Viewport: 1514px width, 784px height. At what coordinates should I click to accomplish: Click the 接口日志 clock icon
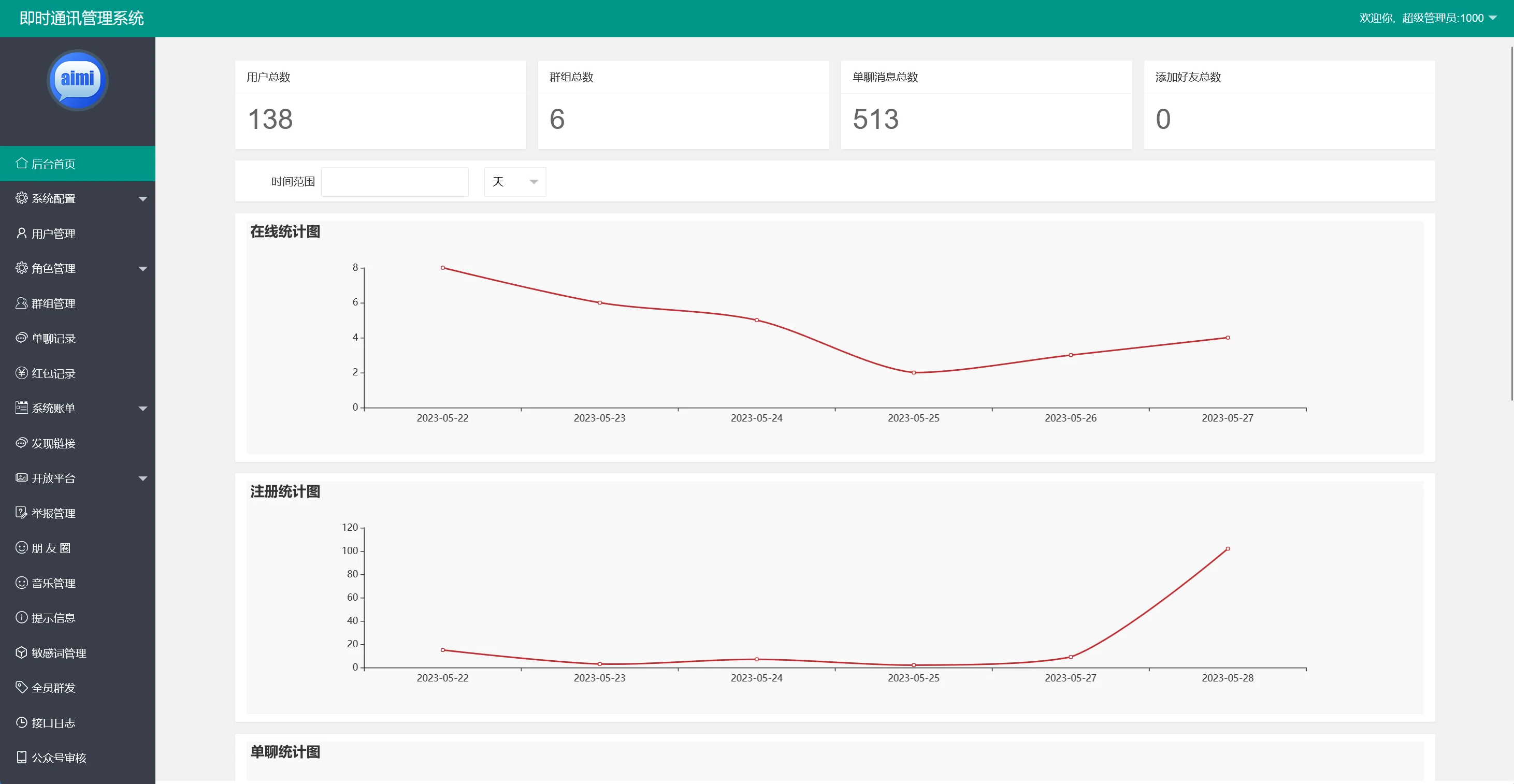22,722
